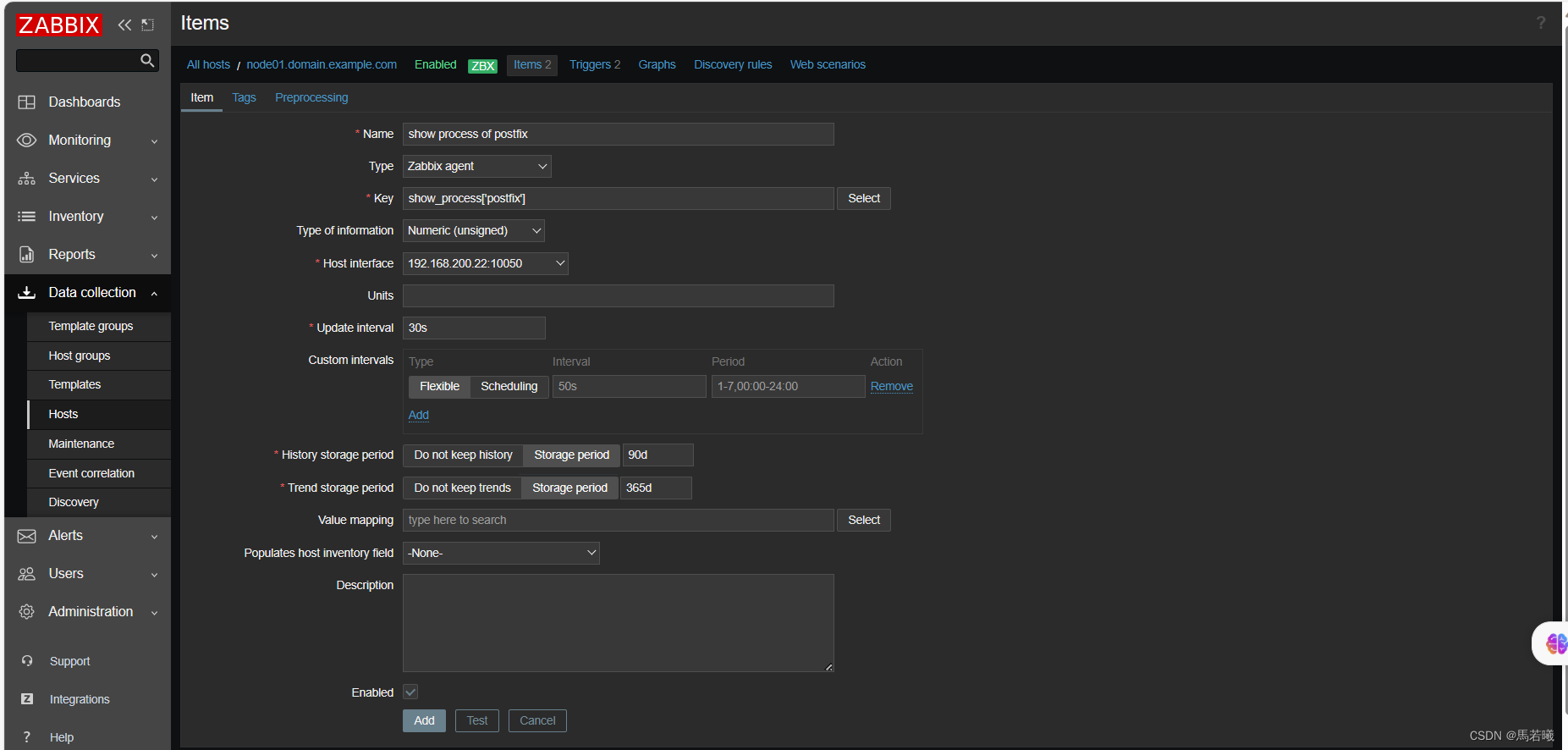Switch to the Tags tab
The image size is (1568, 750).
(x=244, y=97)
